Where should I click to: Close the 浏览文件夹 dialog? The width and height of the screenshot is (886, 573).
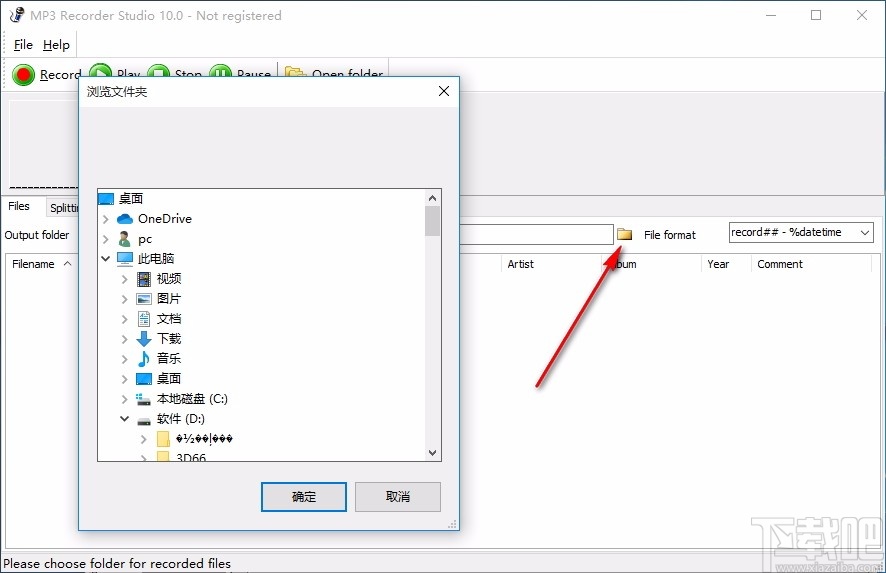click(x=444, y=91)
